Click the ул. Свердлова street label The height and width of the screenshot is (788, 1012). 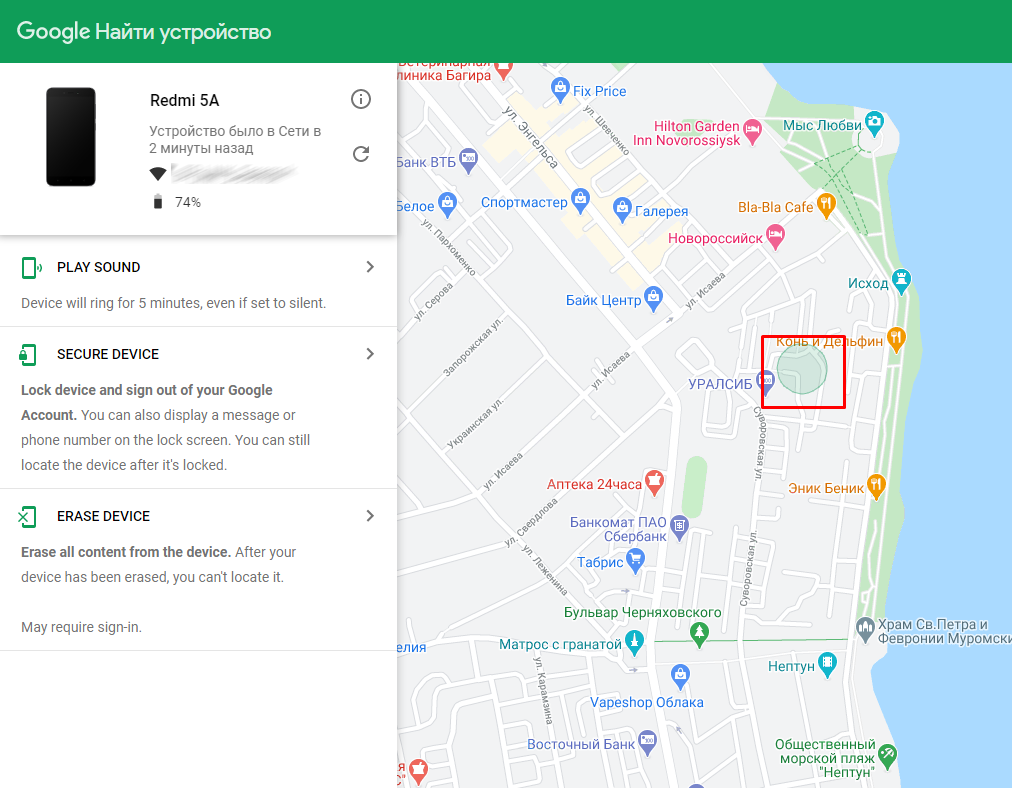[x=531, y=523]
